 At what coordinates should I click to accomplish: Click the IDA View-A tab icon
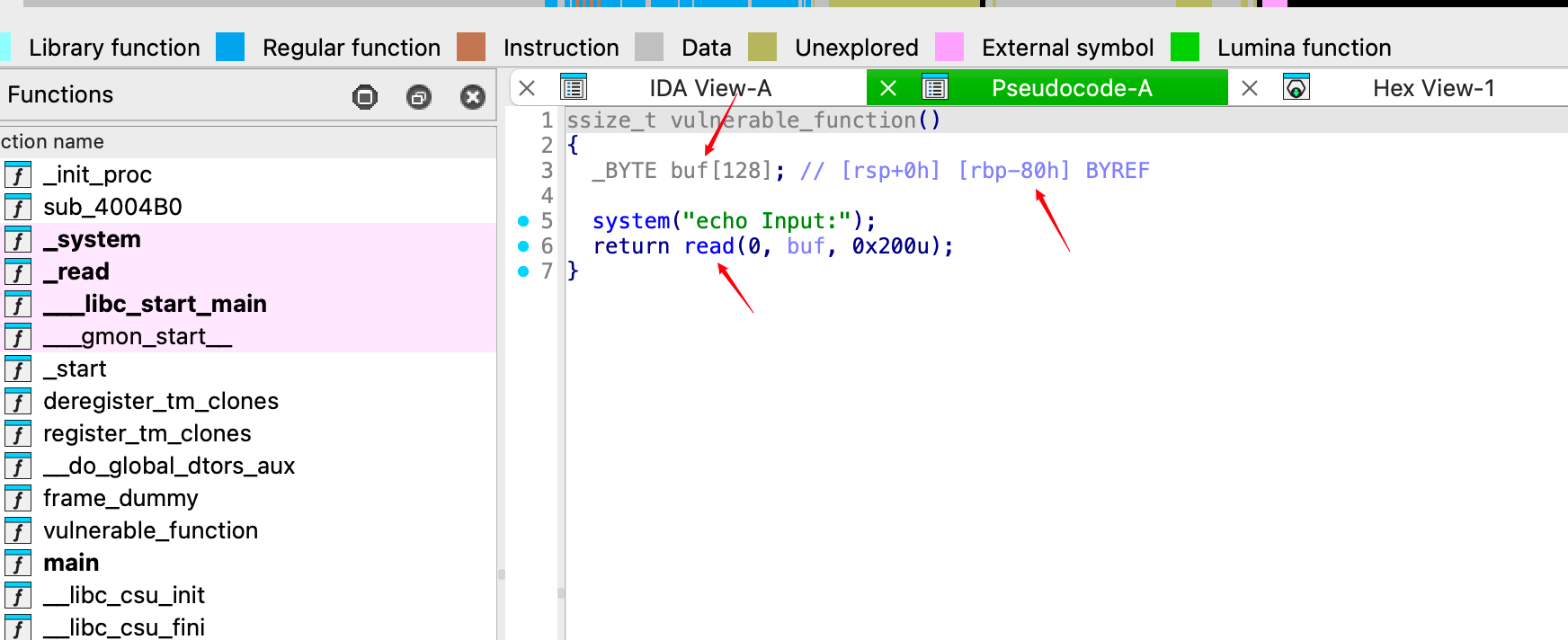[574, 87]
